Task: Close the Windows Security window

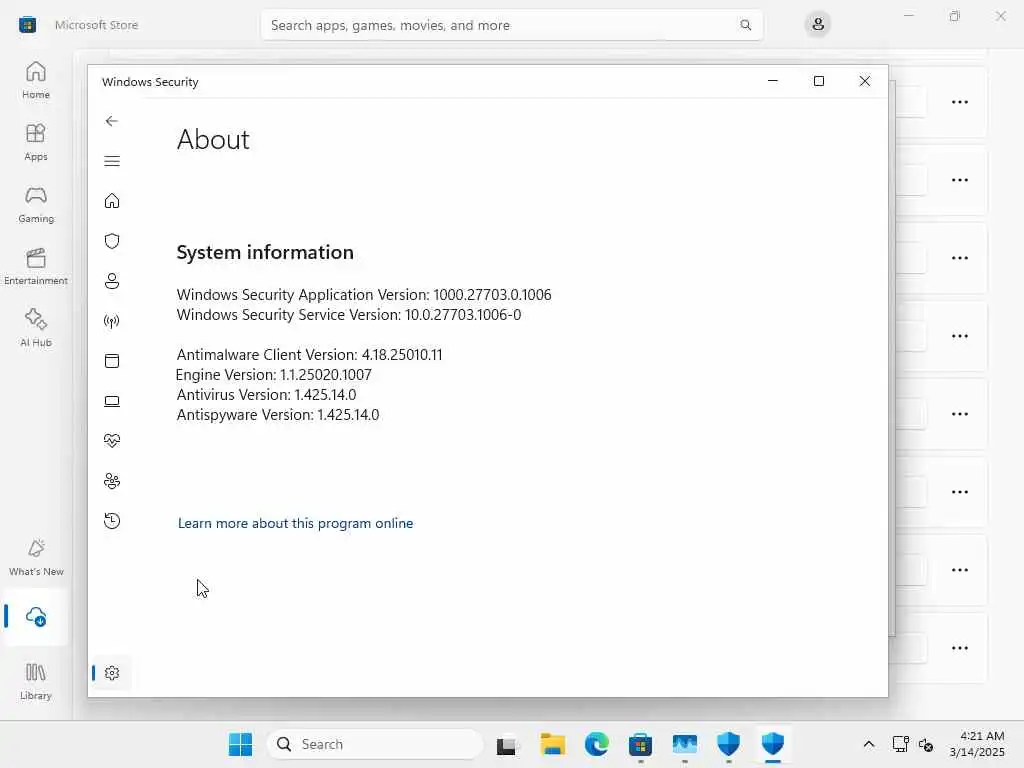Action: [x=865, y=81]
